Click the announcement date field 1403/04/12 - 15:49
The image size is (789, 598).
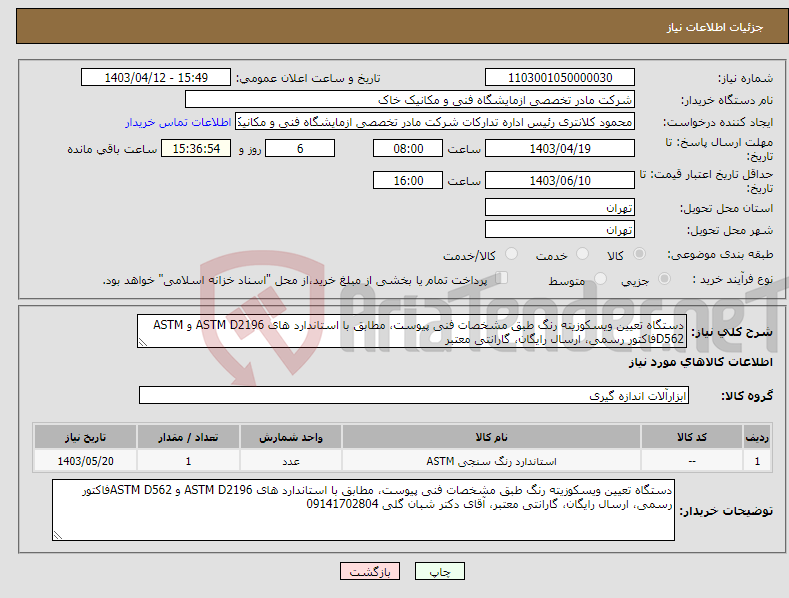click(x=155, y=78)
